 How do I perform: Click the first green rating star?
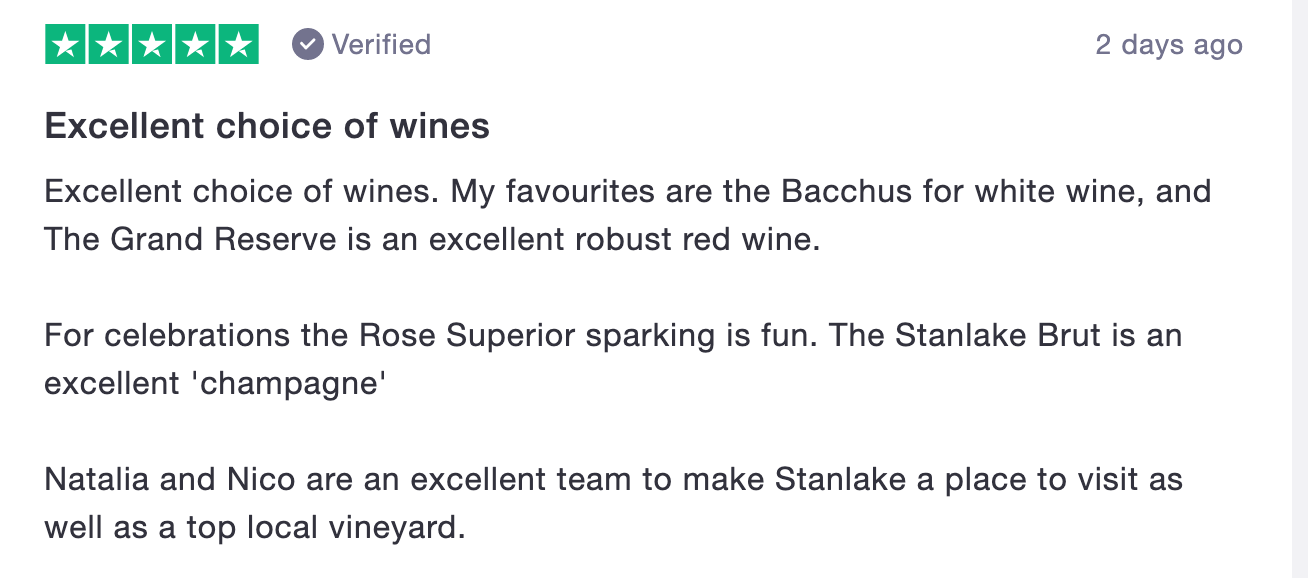tap(66, 45)
